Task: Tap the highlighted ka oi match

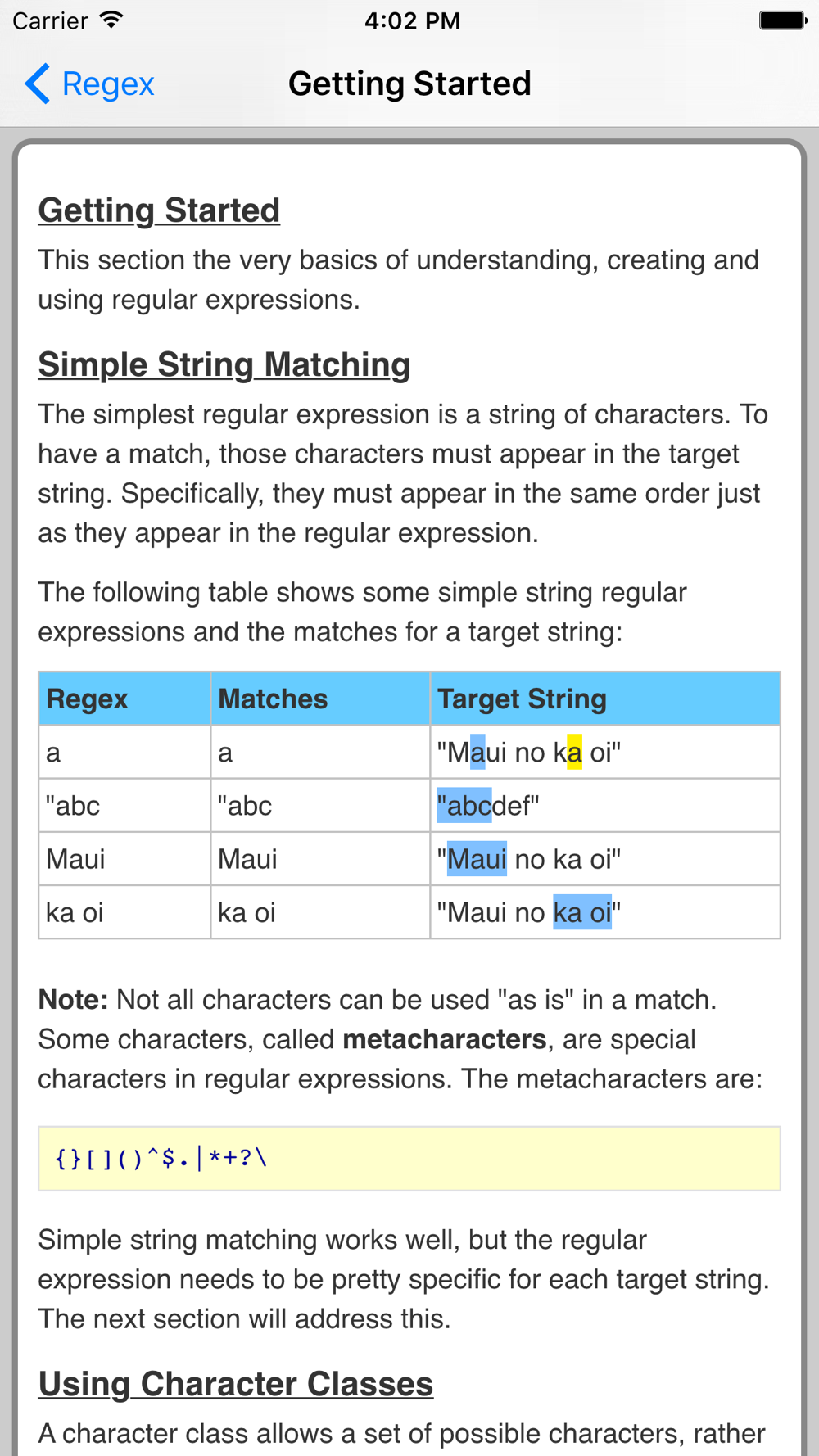Action: [582, 912]
